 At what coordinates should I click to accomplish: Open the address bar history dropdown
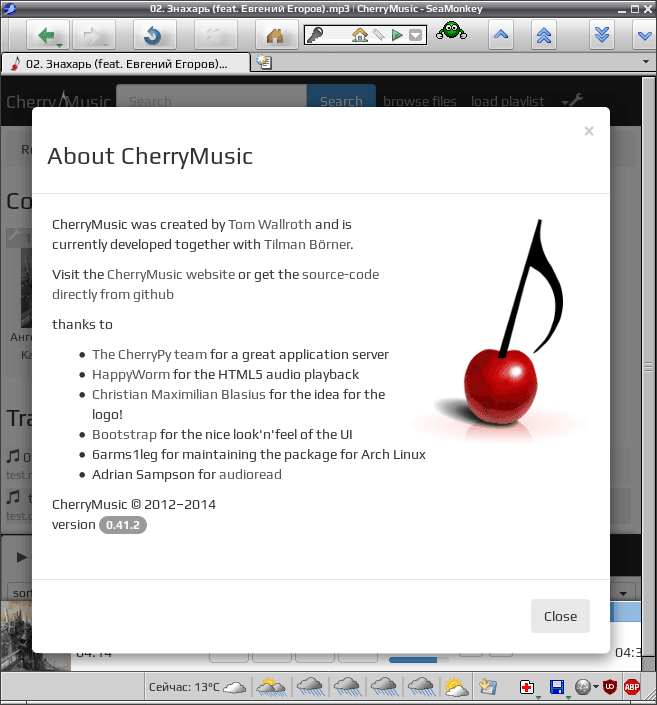(416, 35)
